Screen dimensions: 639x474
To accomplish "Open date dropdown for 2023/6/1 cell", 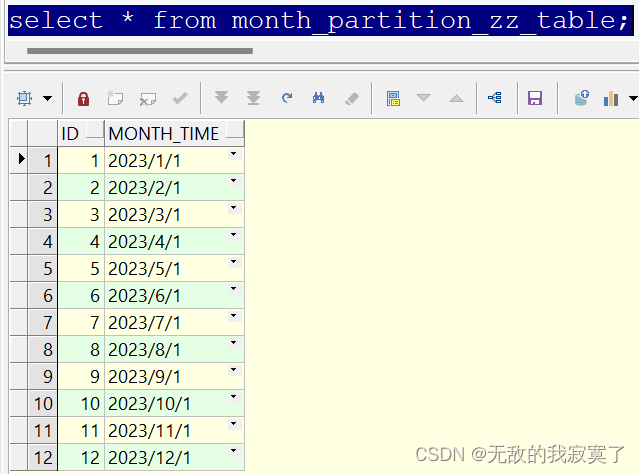I will pyautogui.click(x=234, y=289).
